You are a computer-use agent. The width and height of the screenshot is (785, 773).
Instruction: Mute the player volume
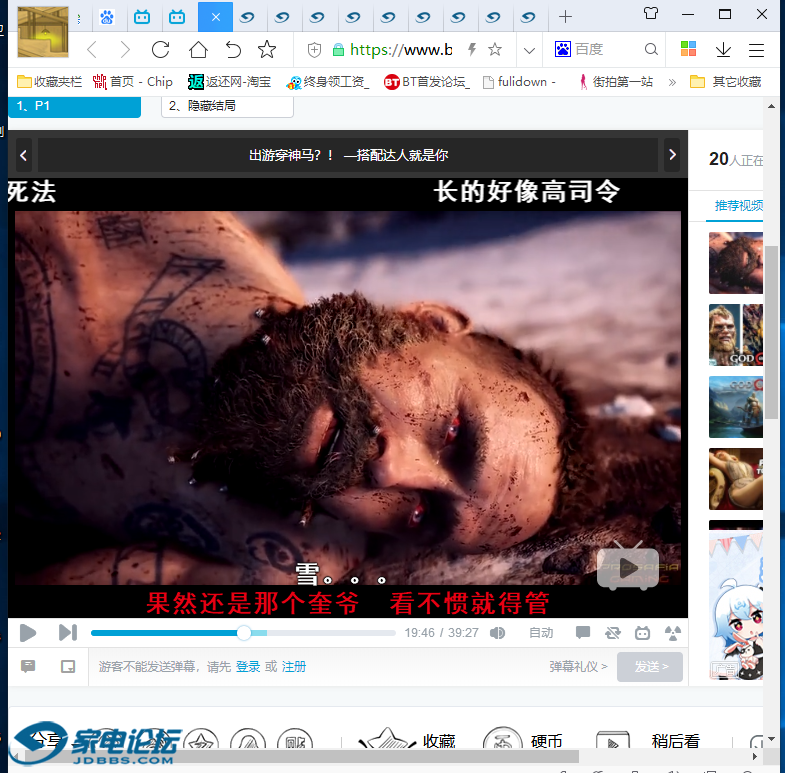[497, 633]
